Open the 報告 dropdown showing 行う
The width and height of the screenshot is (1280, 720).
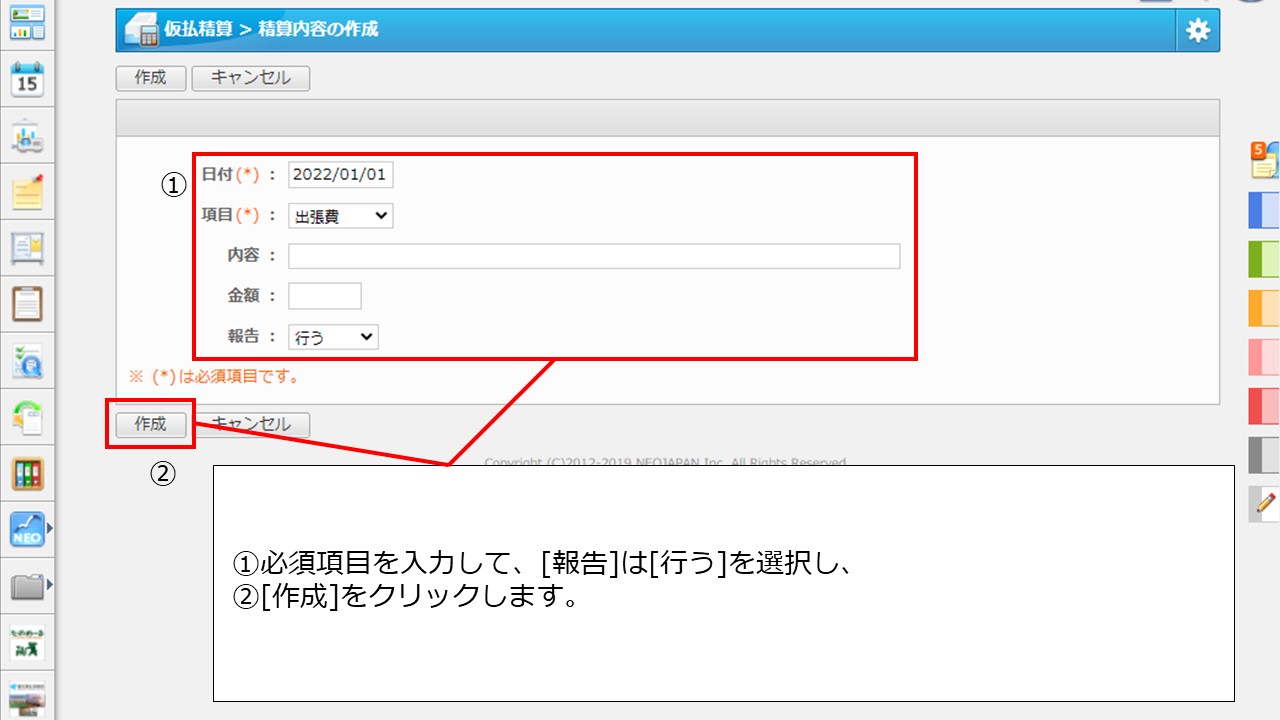pyautogui.click(x=334, y=337)
